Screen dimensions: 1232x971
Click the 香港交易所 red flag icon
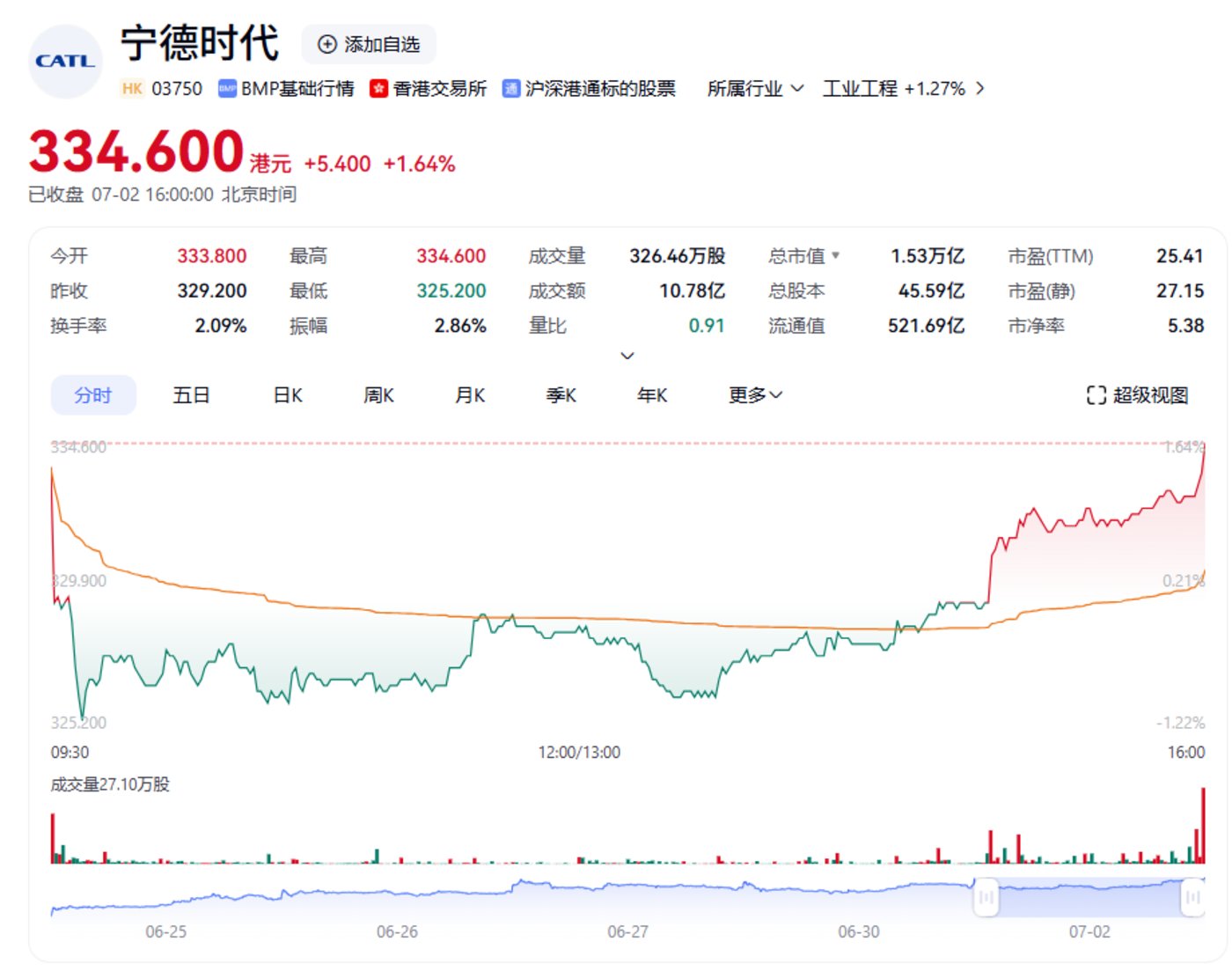click(378, 89)
